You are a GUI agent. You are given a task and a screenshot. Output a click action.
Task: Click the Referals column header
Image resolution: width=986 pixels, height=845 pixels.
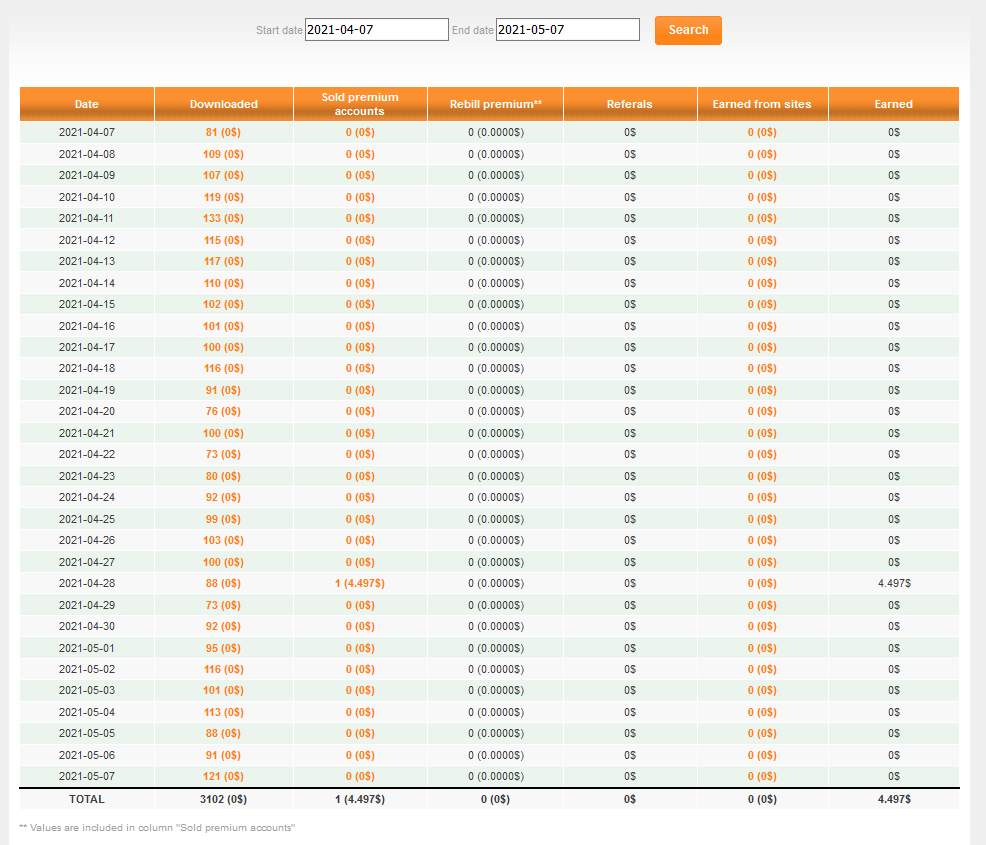tap(629, 104)
